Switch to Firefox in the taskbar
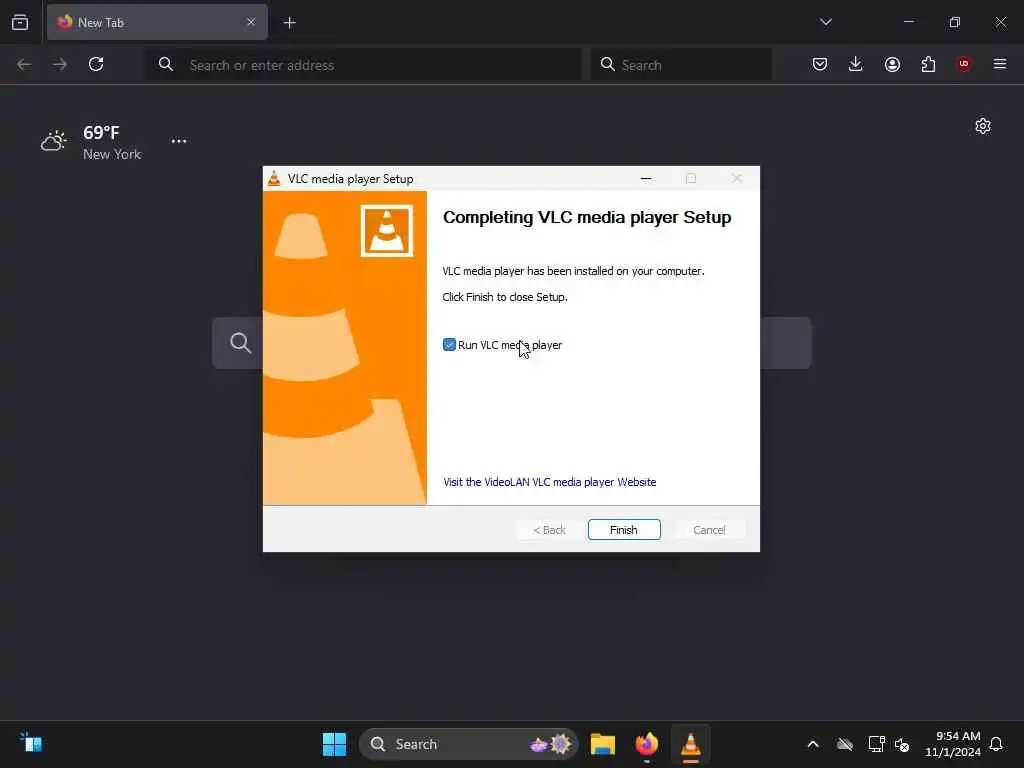1024x768 pixels. 647,744
